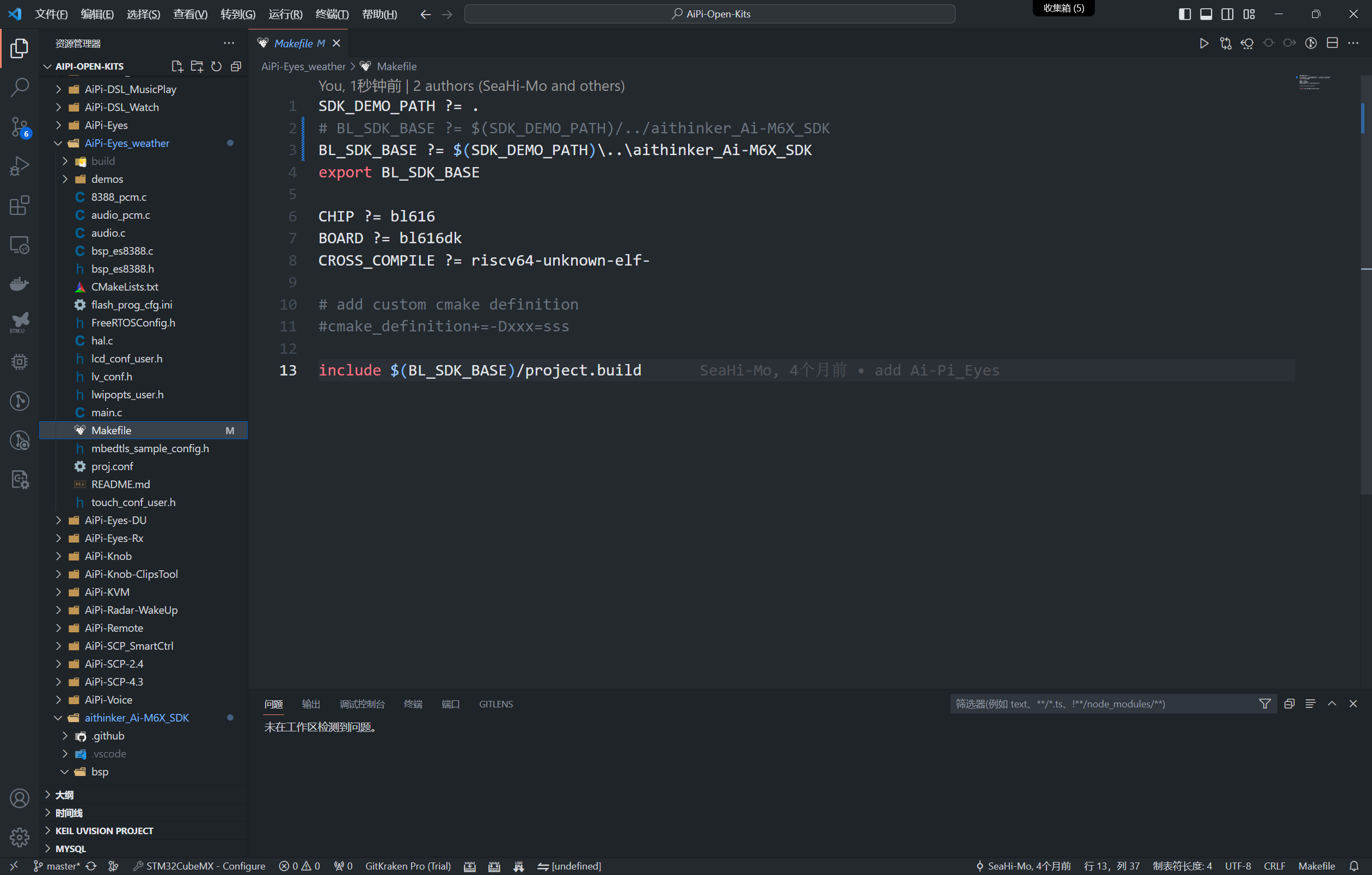Open editor More Actions menu
1372x875 pixels.
[x=1353, y=44]
